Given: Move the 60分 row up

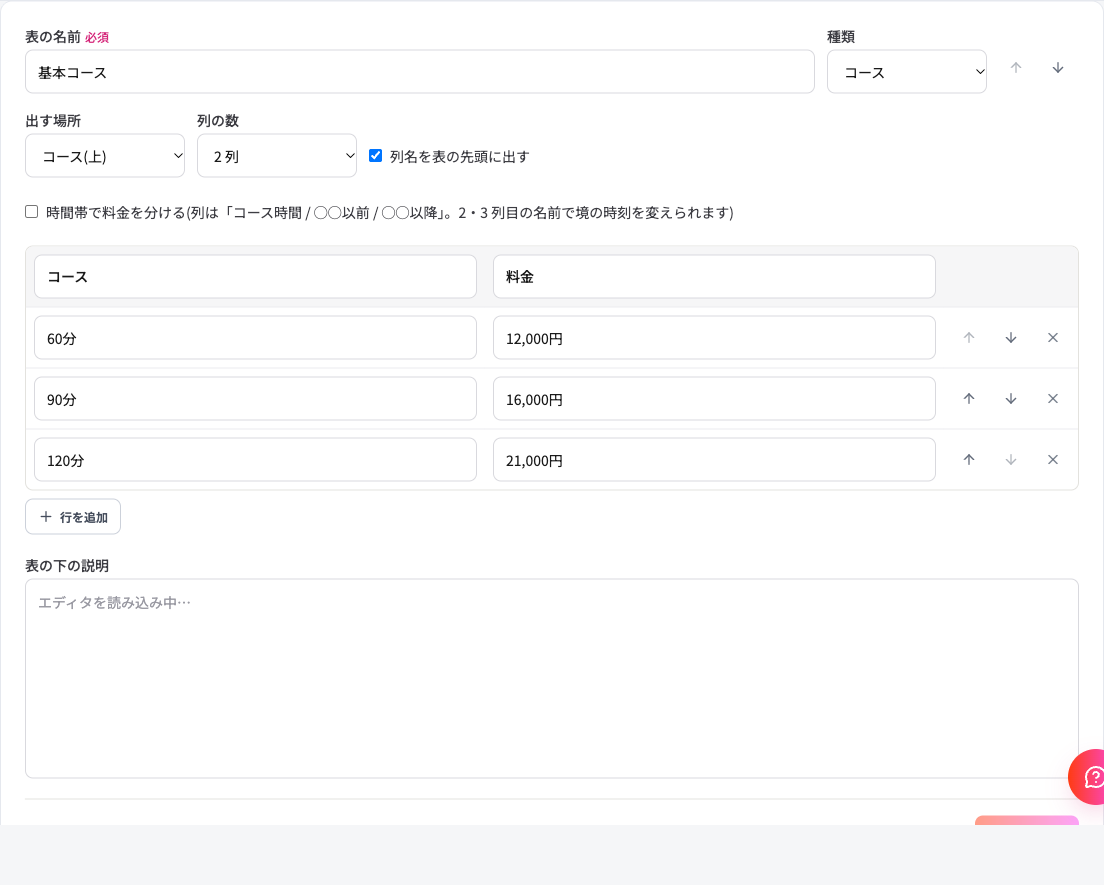Looking at the screenshot, I should click(x=969, y=338).
